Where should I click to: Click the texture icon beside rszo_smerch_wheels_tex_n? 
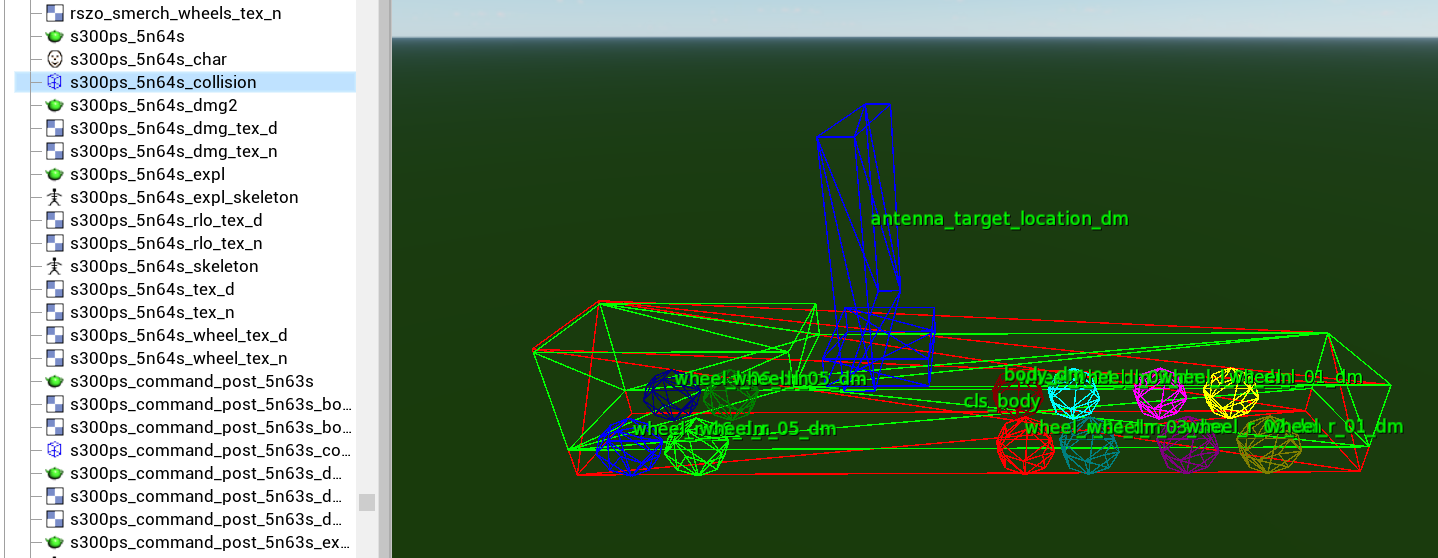(55, 13)
